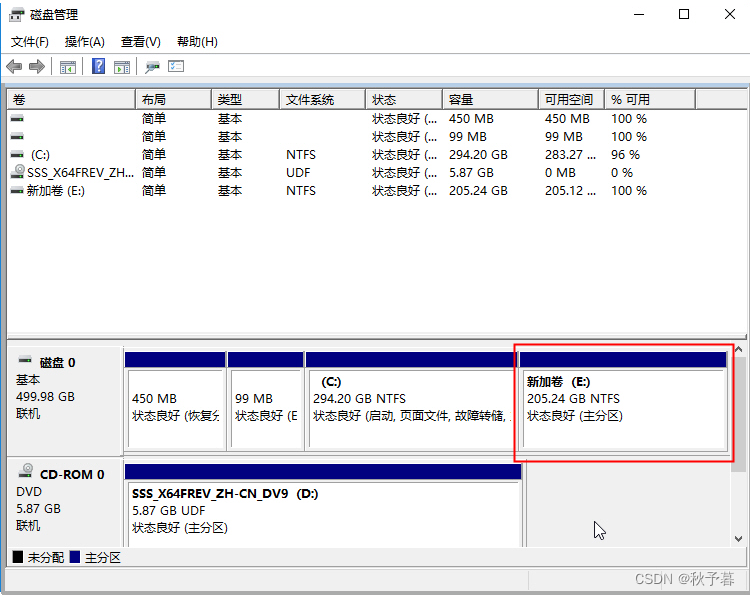
Task: Click the CD-ROM 0 disc icon
Action: point(26,471)
